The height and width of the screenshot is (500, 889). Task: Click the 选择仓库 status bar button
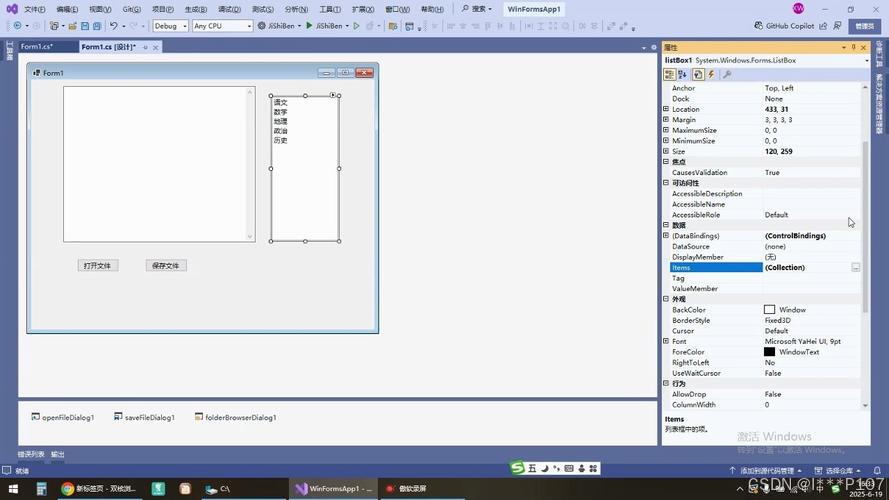tap(838, 471)
